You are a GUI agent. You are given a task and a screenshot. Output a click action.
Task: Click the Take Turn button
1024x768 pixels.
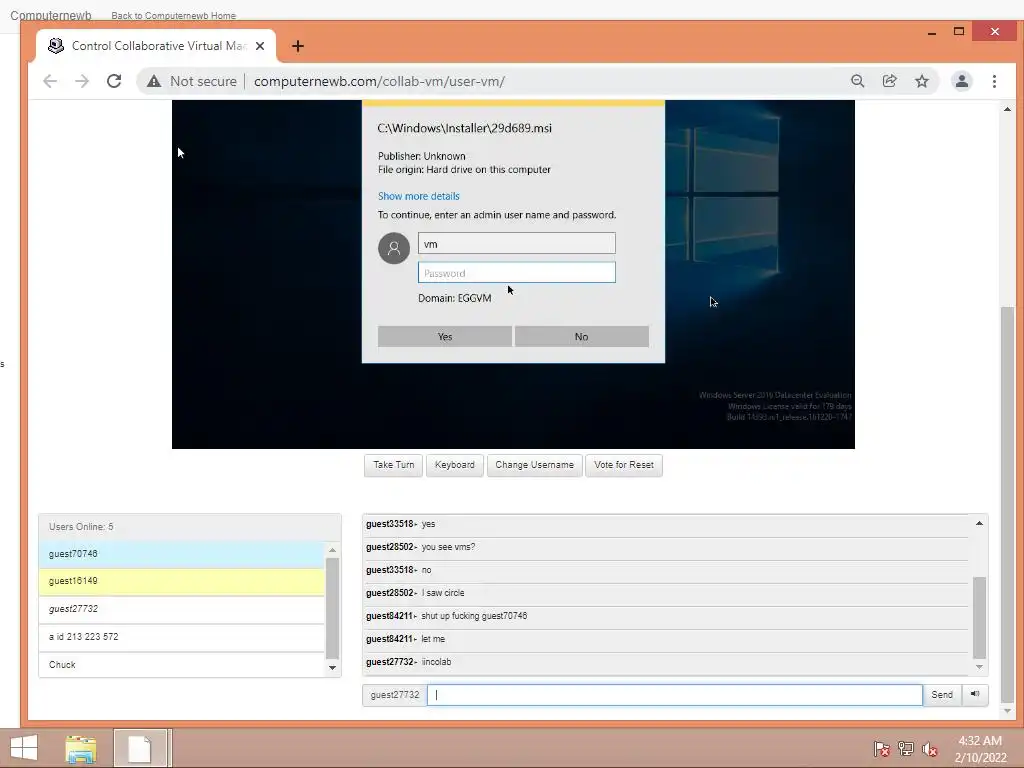[x=393, y=465]
